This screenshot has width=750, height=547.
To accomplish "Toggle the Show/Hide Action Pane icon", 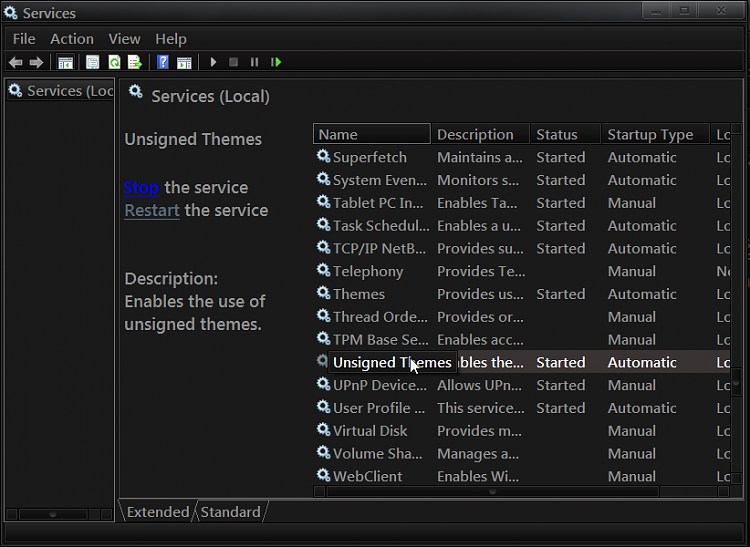I will click(184, 62).
